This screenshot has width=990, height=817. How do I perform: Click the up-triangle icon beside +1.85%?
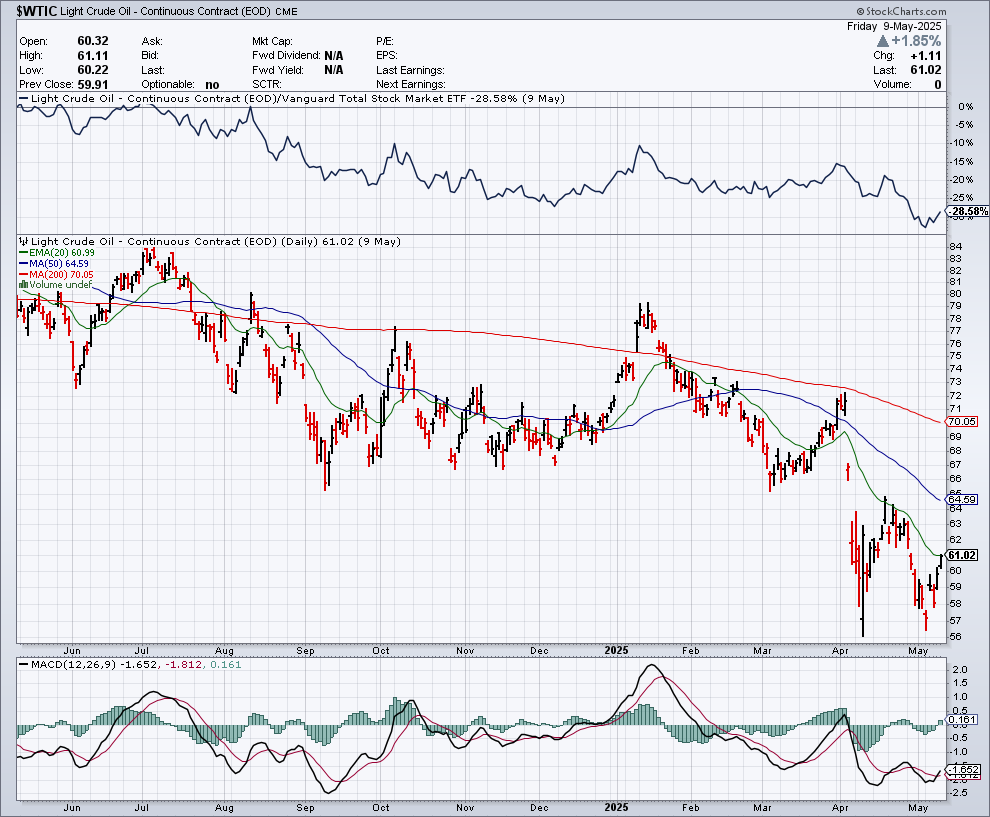pos(883,41)
